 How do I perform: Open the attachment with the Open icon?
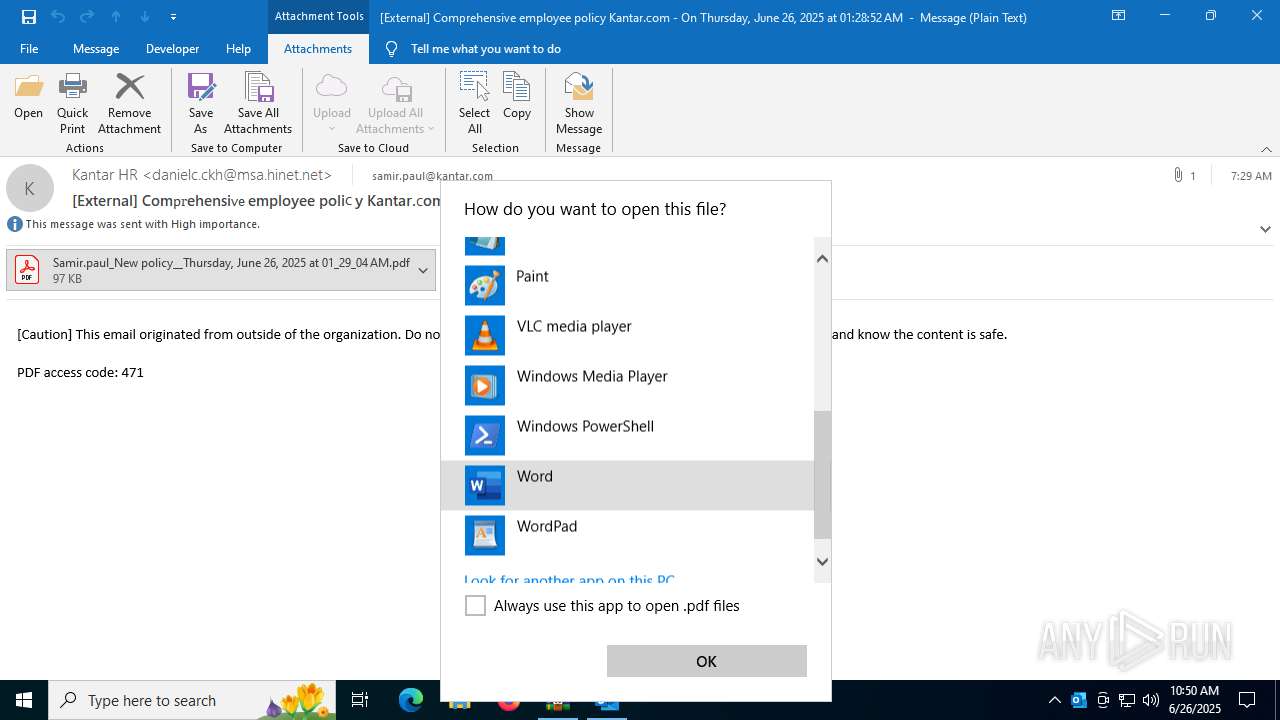click(x=28, y=97)
